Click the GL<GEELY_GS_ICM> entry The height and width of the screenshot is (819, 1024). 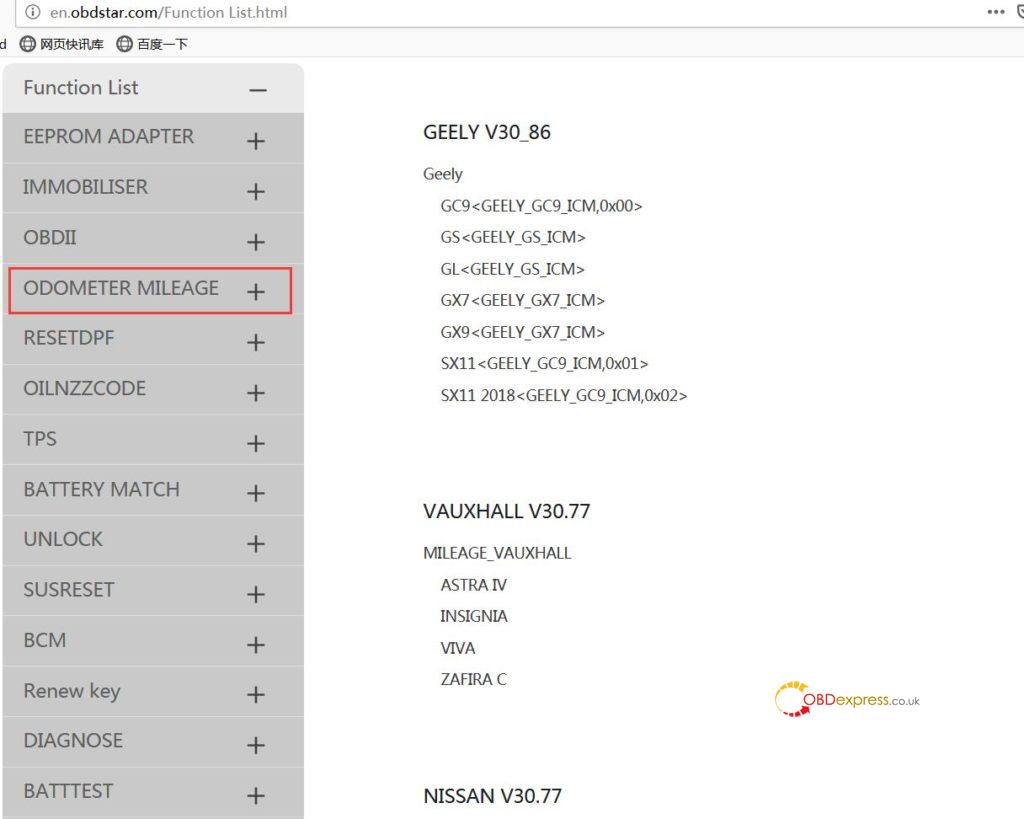click(512, 269)
